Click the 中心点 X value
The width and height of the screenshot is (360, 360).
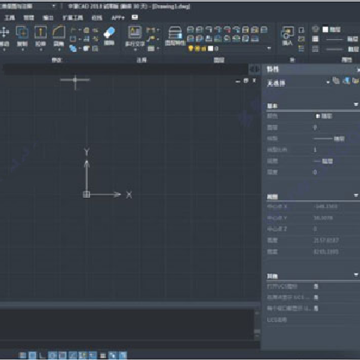(x=325, y=207)
